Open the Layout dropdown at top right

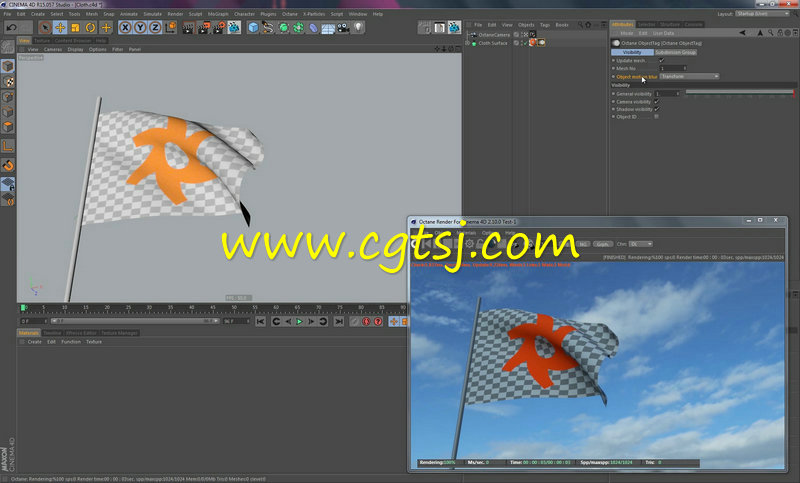(762, 14)
